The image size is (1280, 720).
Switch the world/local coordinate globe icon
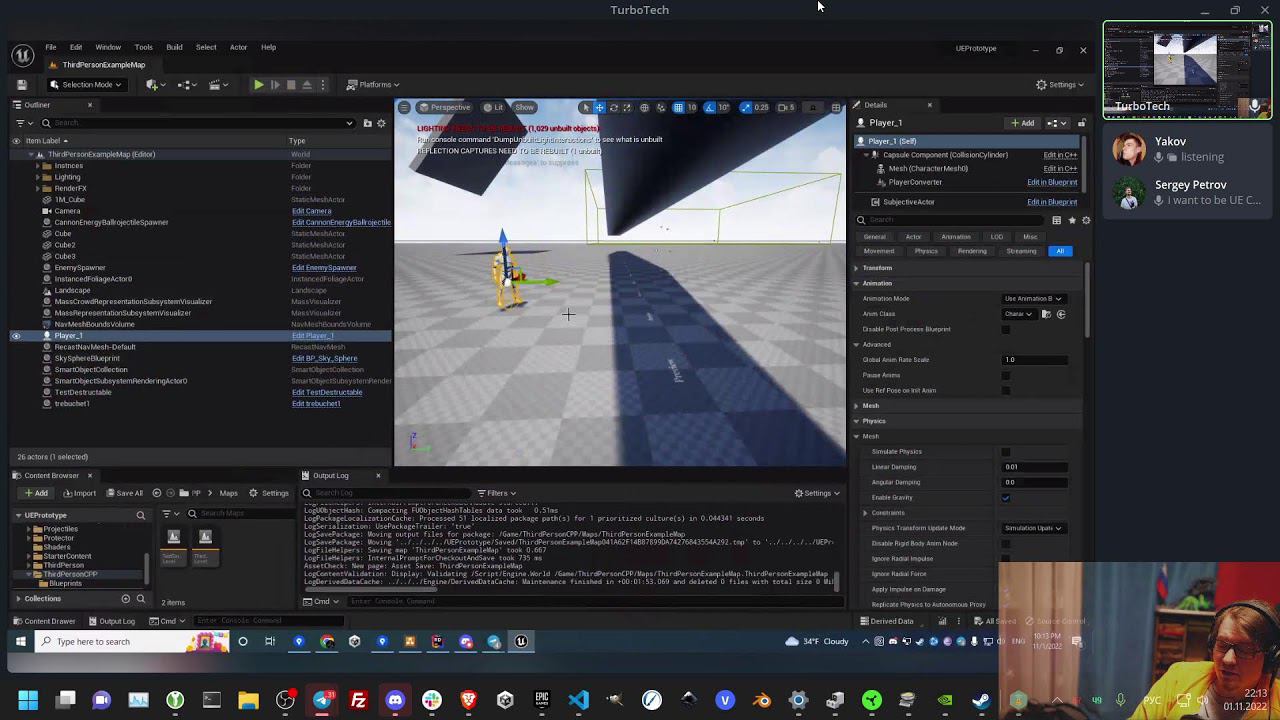[644, 107]
